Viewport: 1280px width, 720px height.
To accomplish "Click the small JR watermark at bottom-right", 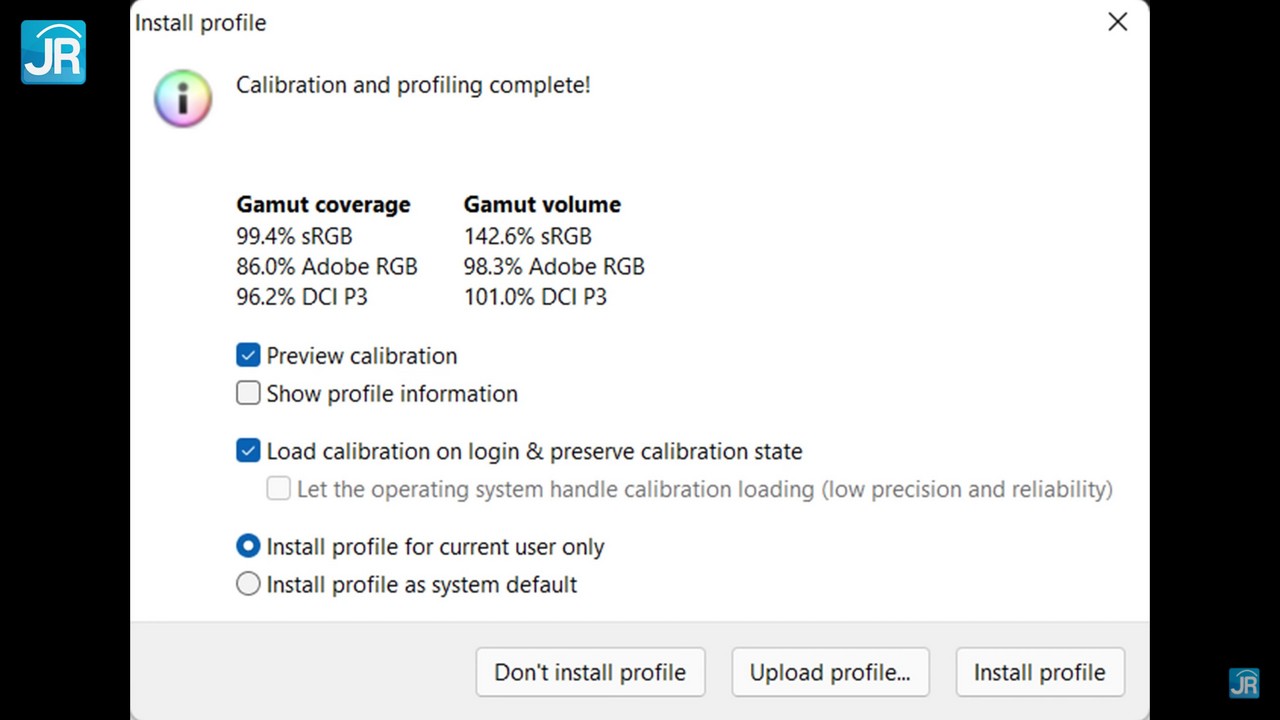I will coord(1244,683).
